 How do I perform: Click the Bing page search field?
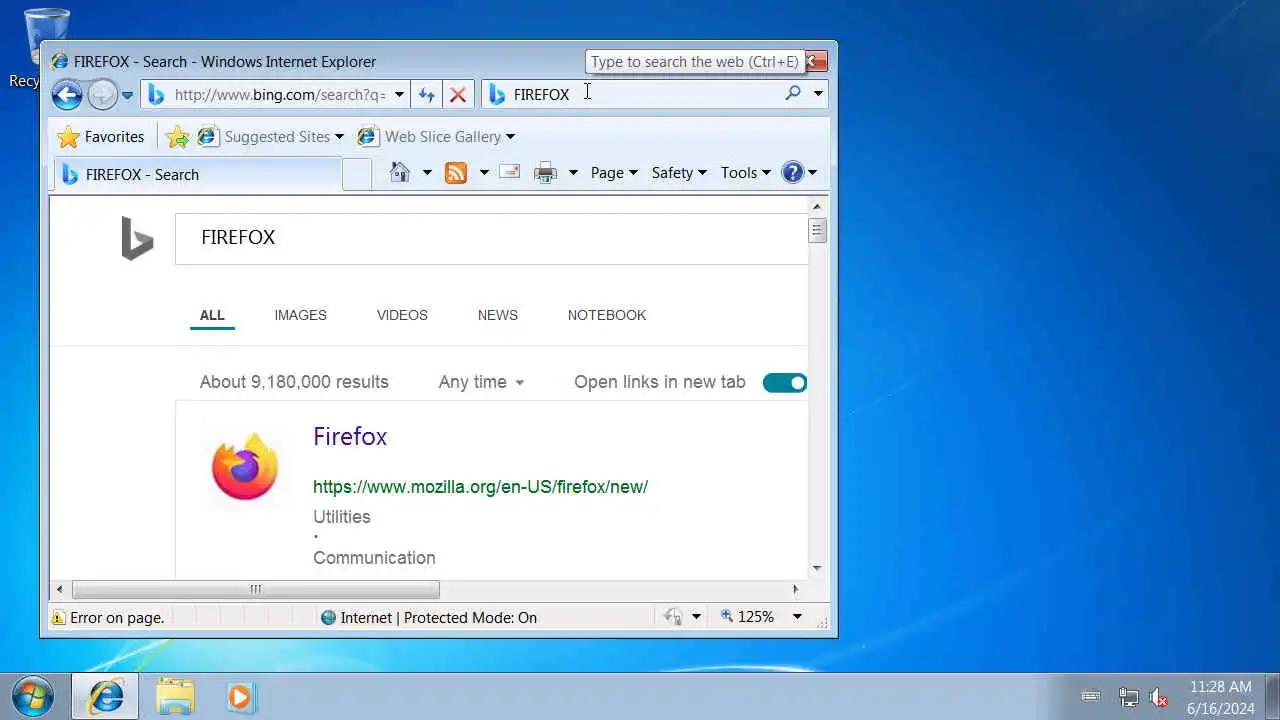491,238
